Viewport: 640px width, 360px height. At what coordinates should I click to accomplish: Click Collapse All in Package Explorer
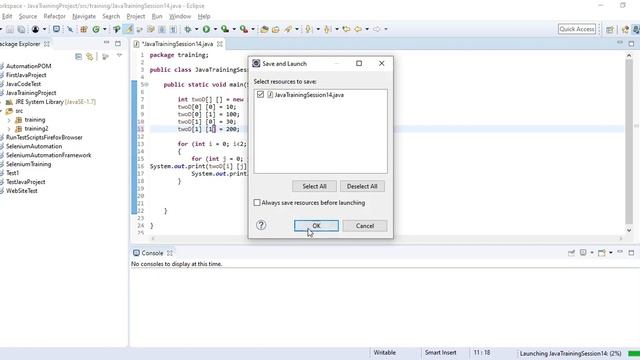click(x=78, y=56)
